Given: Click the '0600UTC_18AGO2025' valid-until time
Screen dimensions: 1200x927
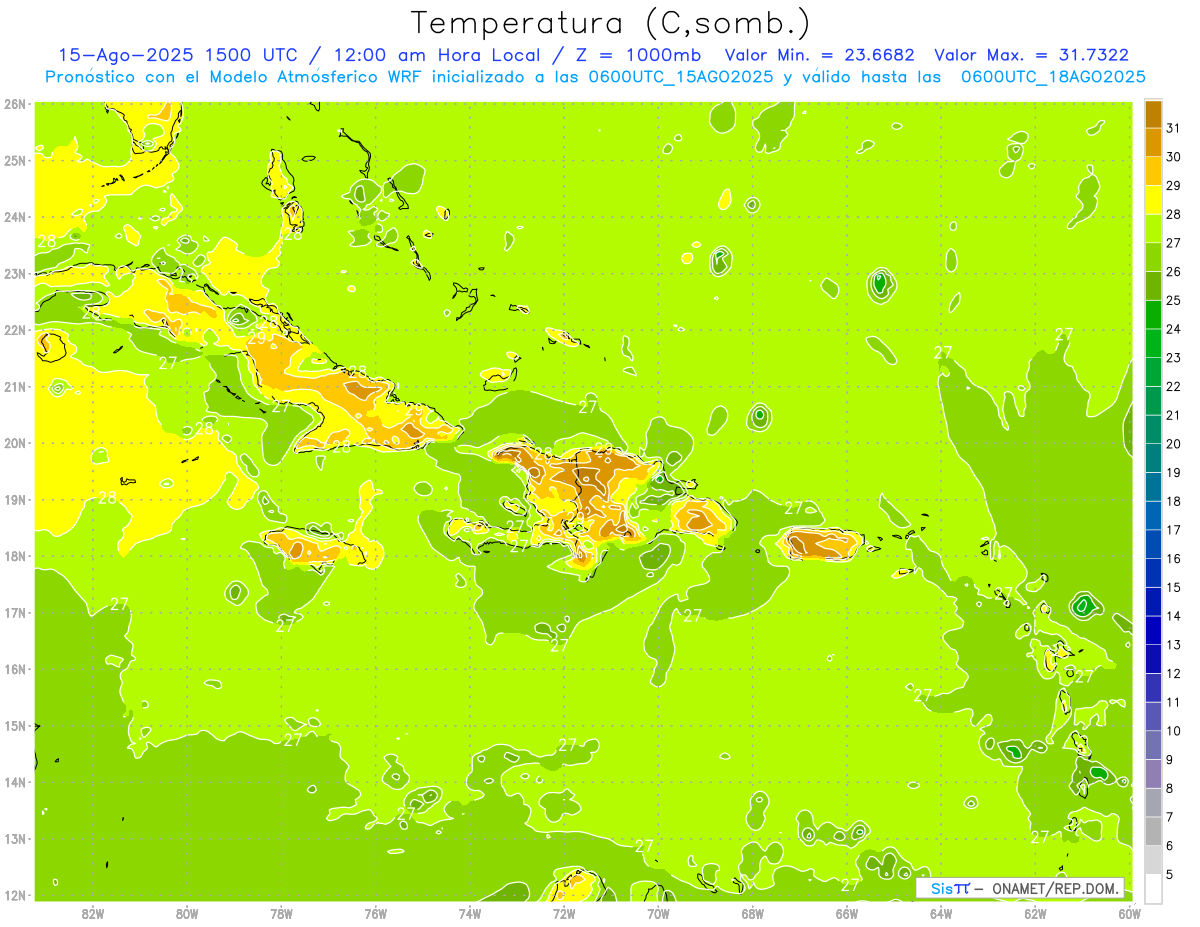Looking at the screenshot, I should (x=1053, y=77).
